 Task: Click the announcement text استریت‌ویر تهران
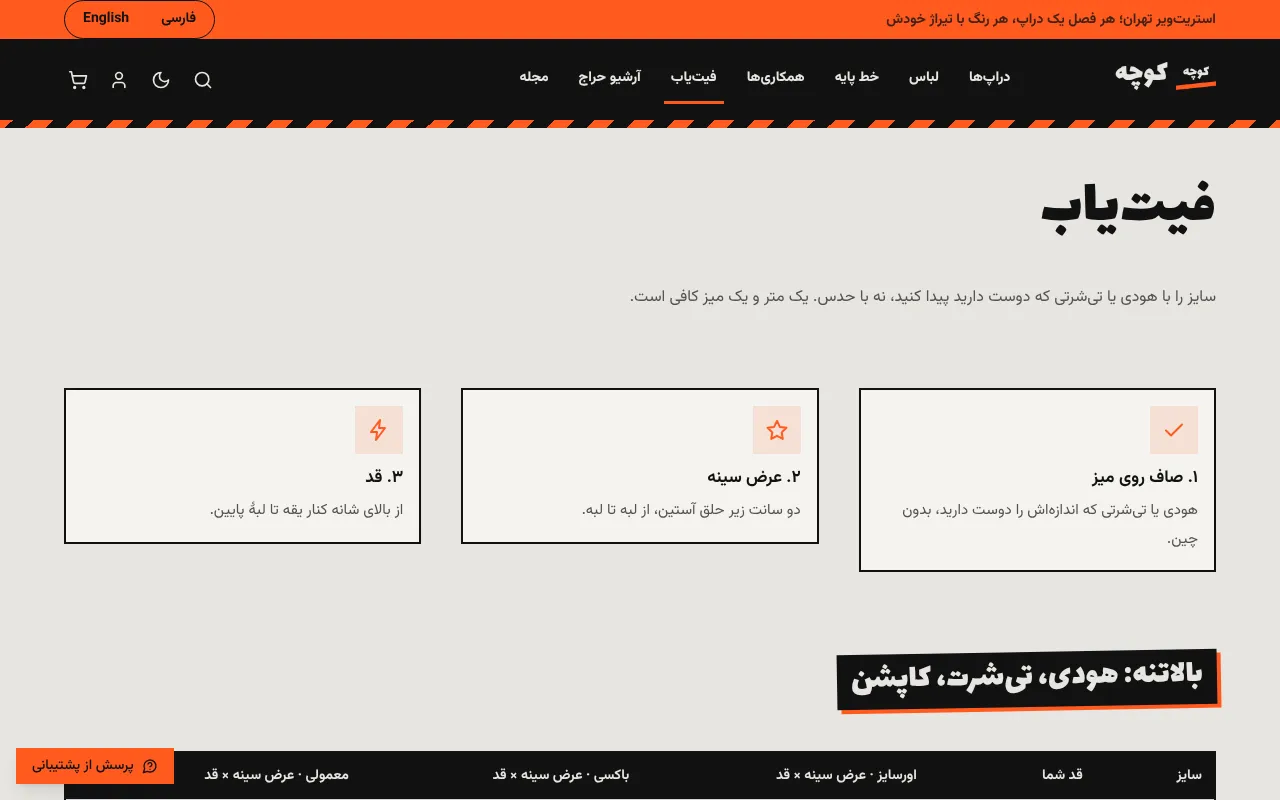coord(1051,19)
